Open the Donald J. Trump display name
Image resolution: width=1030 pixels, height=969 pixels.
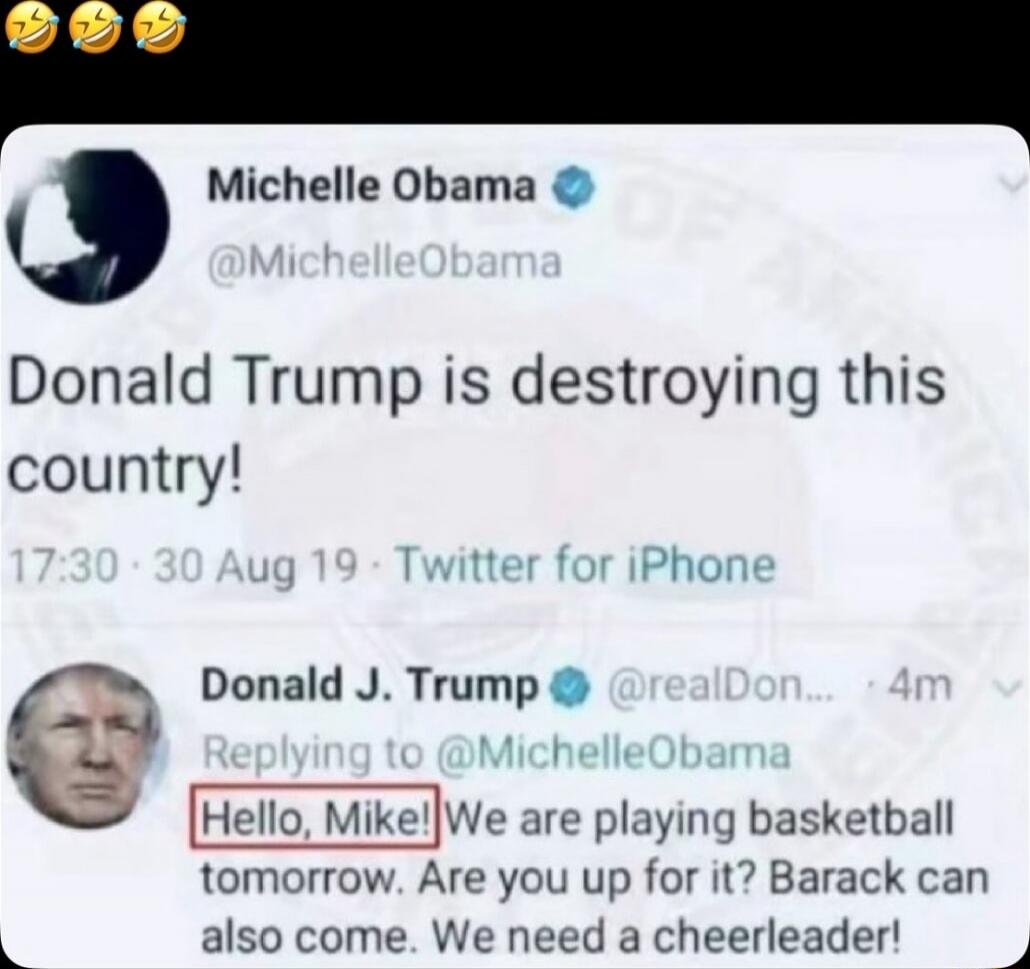click(x=369, y=685)
